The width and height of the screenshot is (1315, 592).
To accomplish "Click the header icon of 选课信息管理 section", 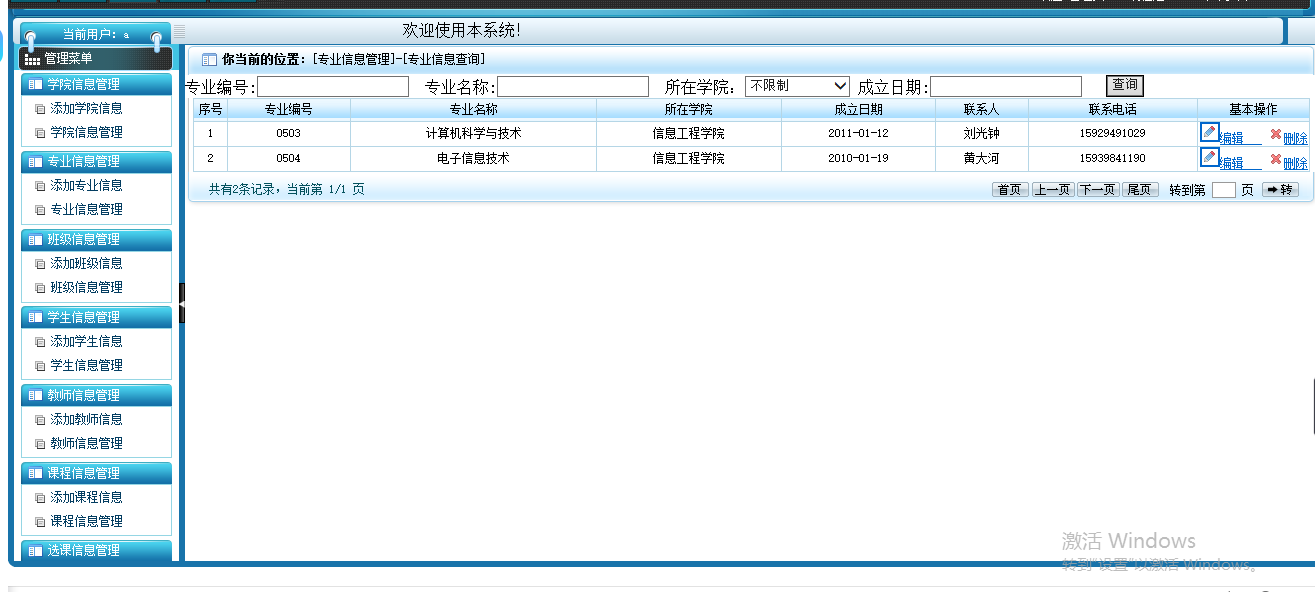I will 36,551.
